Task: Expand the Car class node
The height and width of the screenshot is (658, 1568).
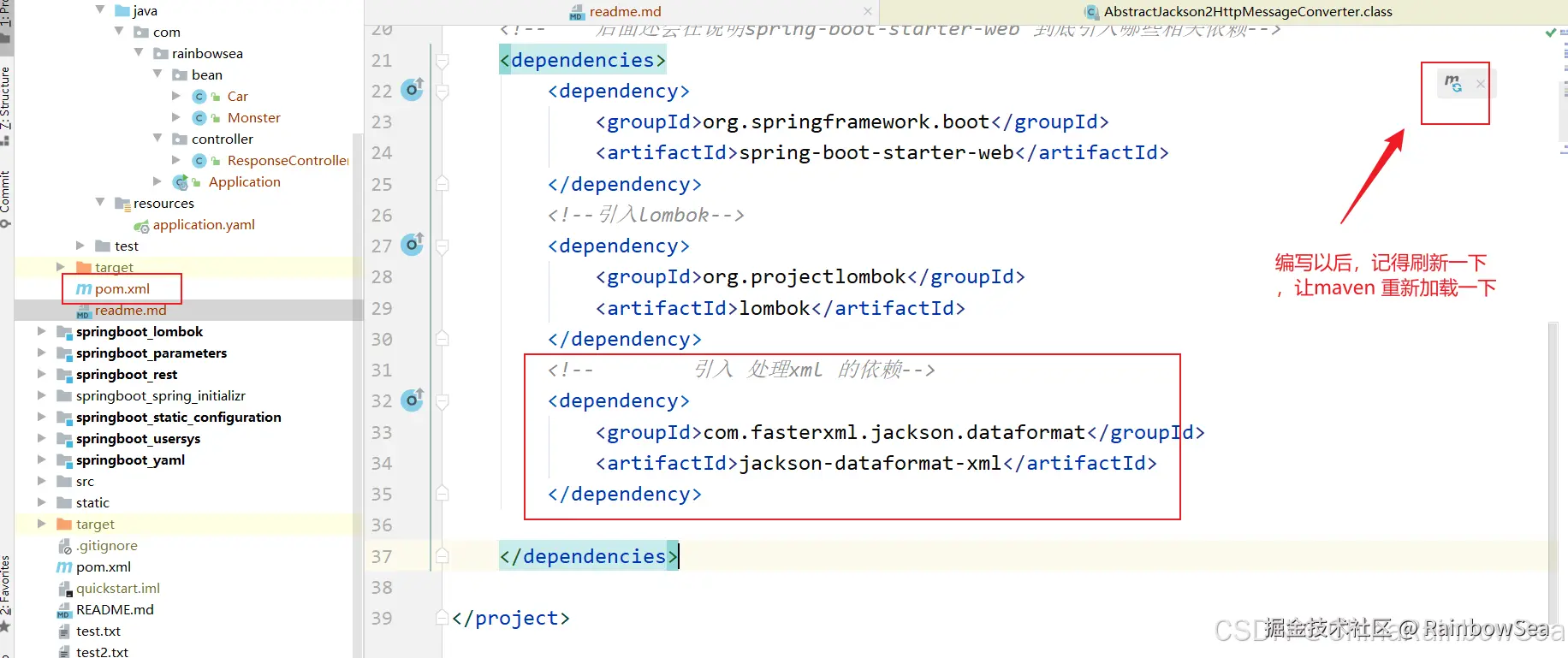Action: (176, 96)
